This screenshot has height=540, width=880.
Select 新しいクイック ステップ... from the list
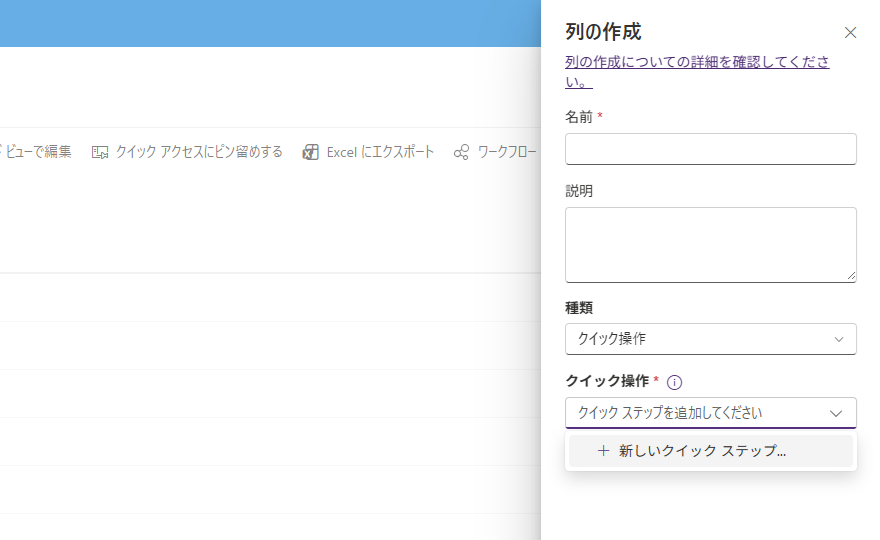[x=702, y=451]
